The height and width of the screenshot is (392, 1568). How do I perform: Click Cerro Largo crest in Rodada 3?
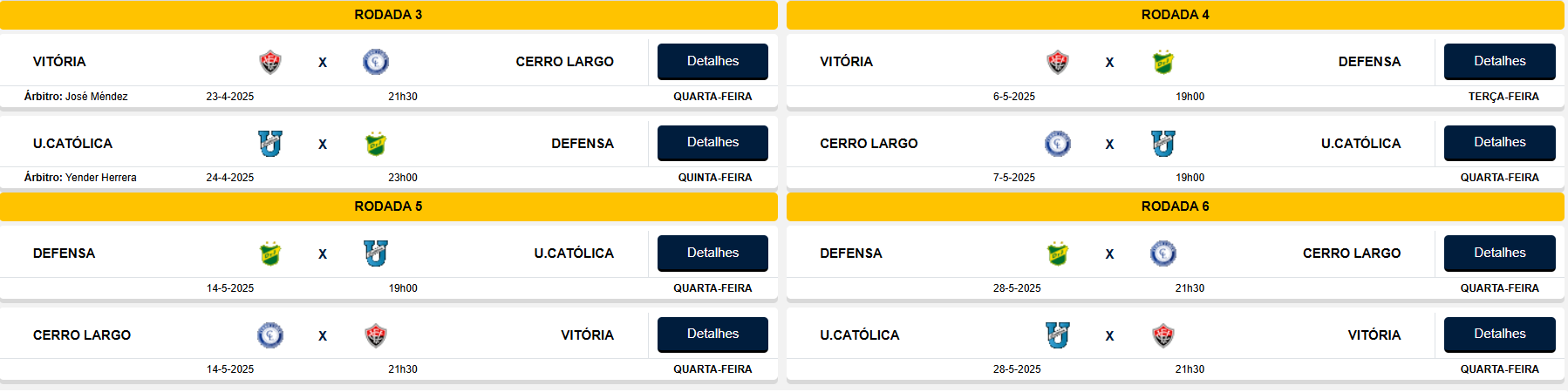(376, 62)
